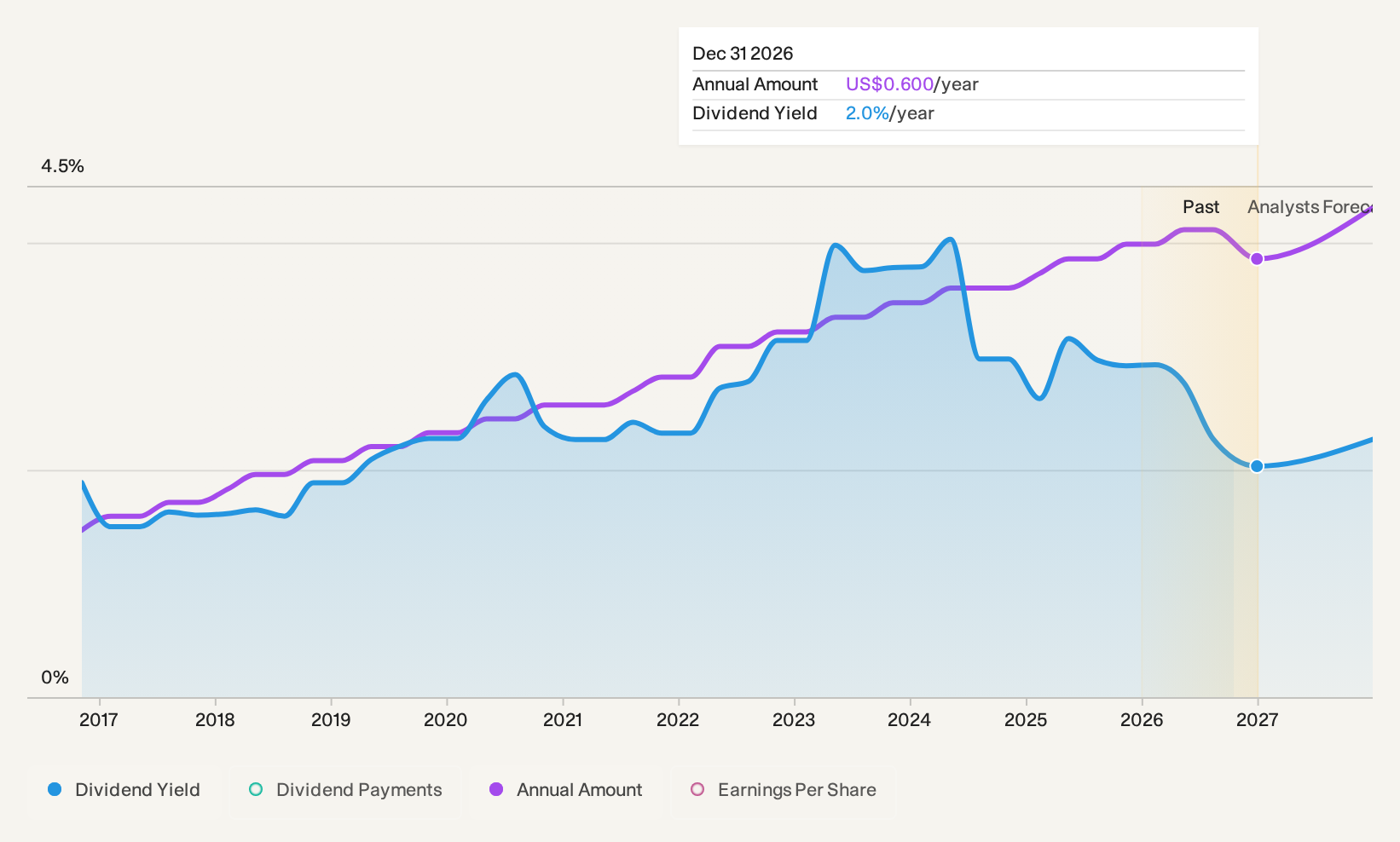Click the 2027 x-axis label
1400x842 pixels.
click(1258, 720)
